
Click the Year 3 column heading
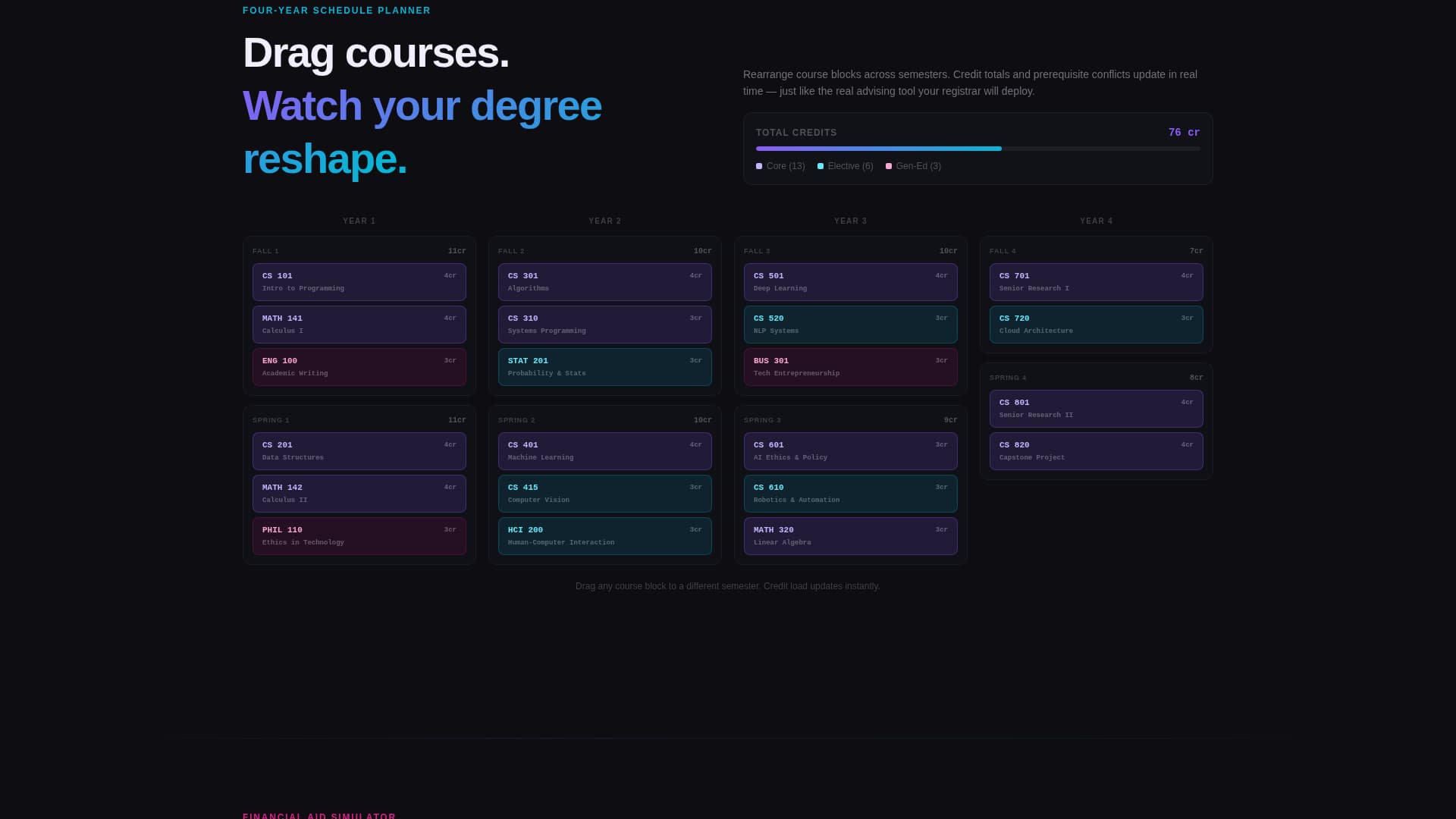coord(850,221)
